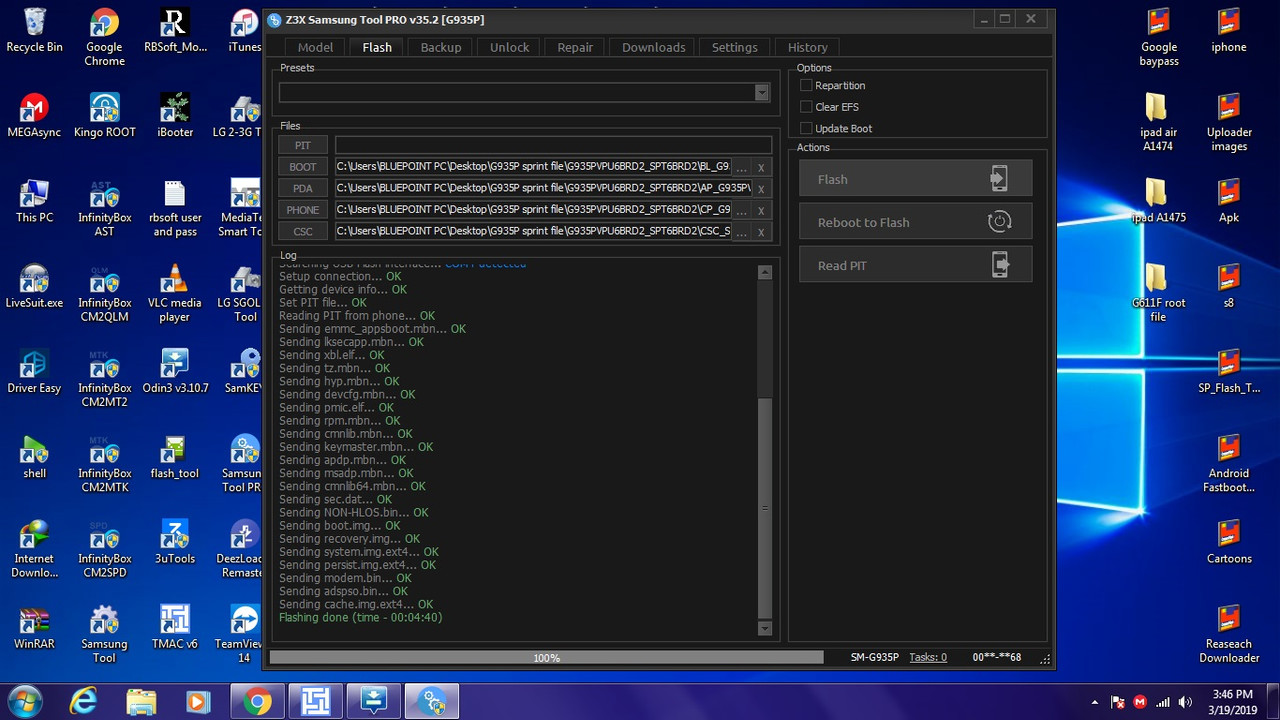Viewport: 1280px width, 720px height.
Task: Select the Flash tab
Action: coord(377,47)
